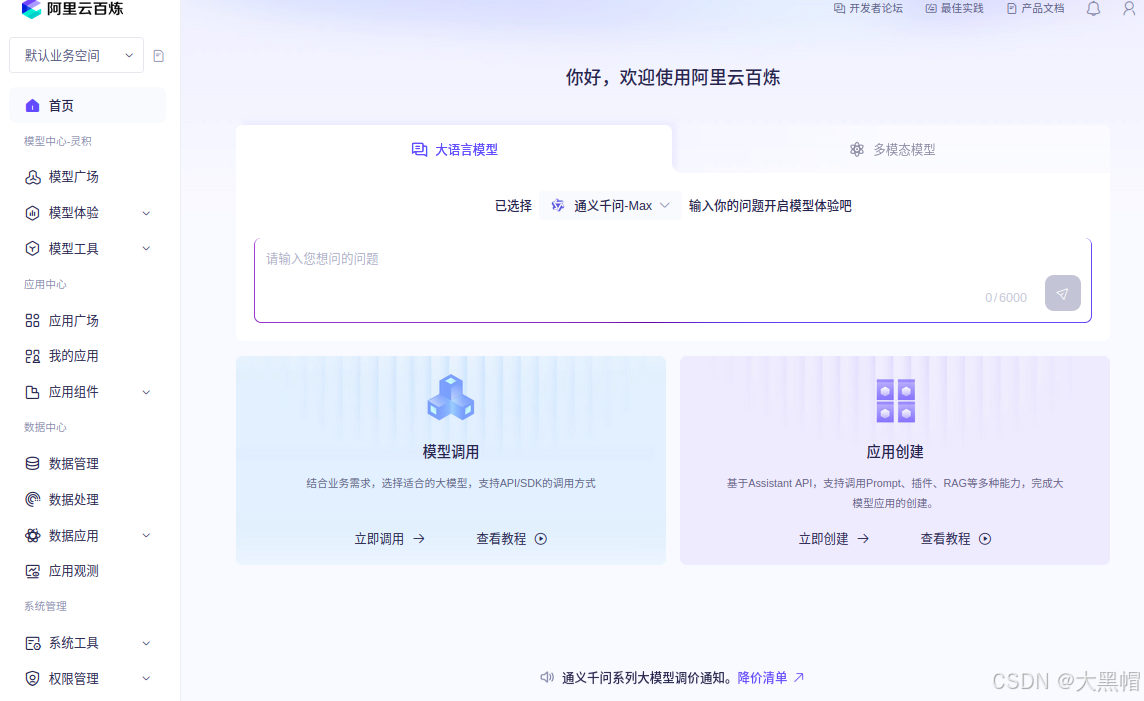The image size is (1144, 701).
Task: Click the purple grid 应用创建 illustration
Action: tap(895, 400)
